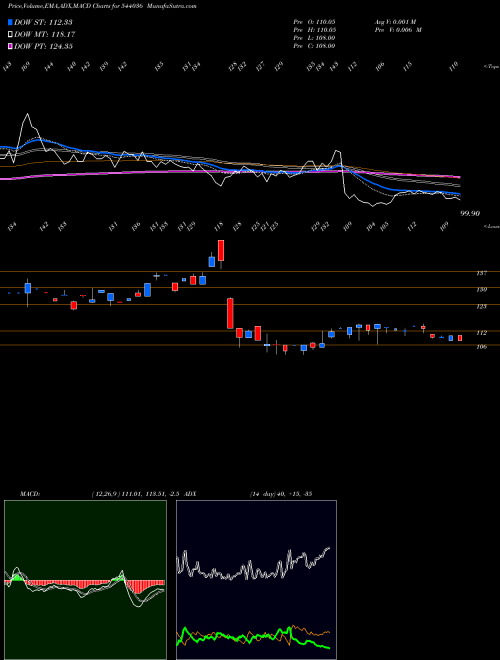Click the 'Pre C: 108.09' value
This screenshot has height=660, width=500.
314,46
